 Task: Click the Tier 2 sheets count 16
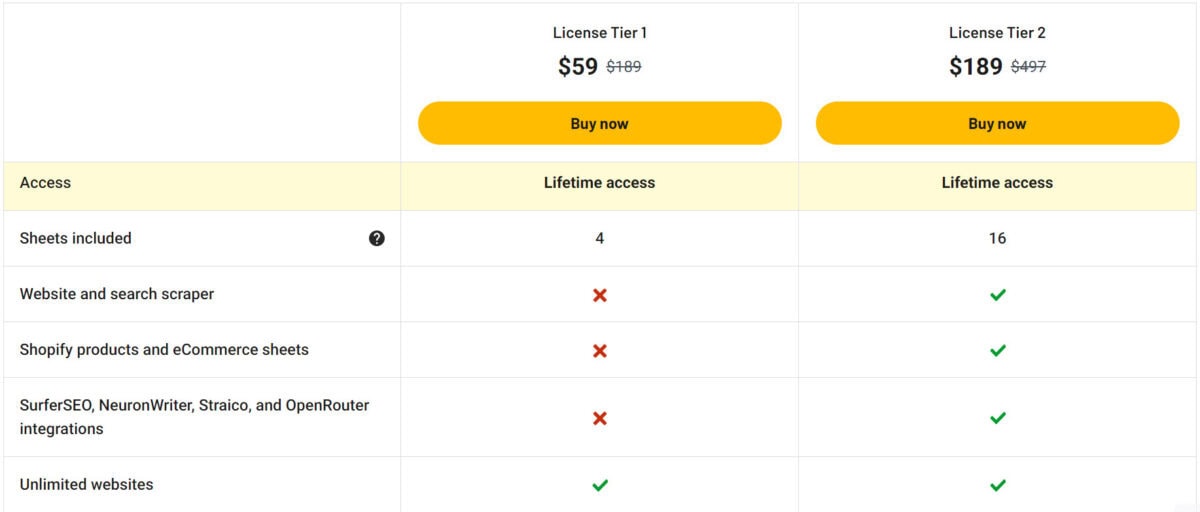[x=998, y=238]
